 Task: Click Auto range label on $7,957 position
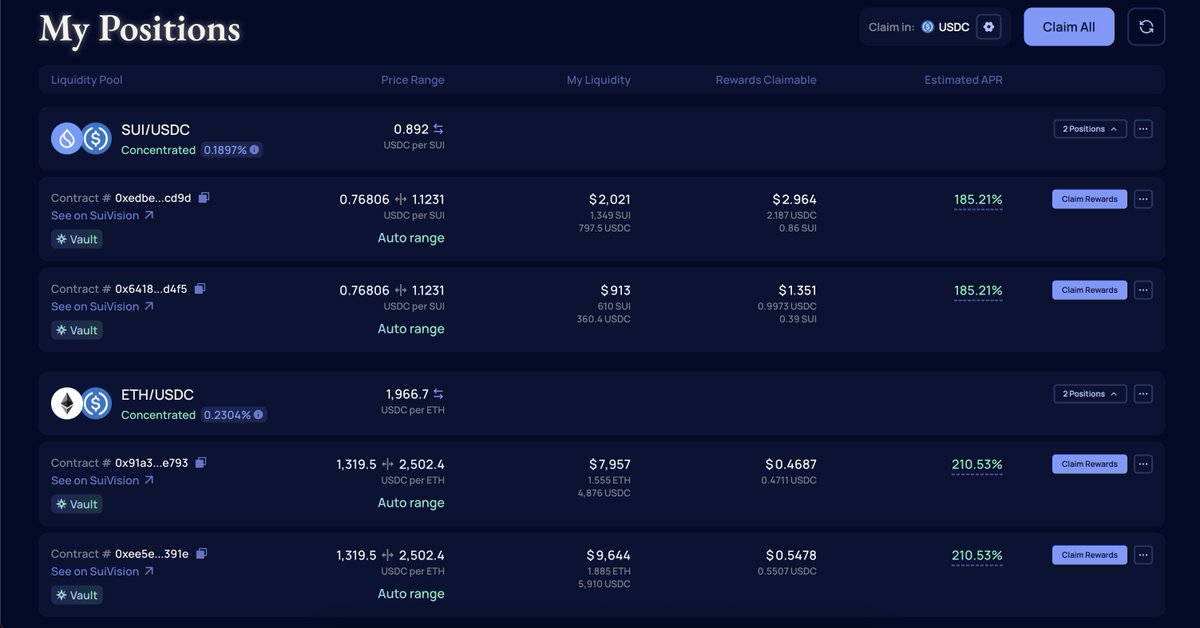[x=411, y=503]
